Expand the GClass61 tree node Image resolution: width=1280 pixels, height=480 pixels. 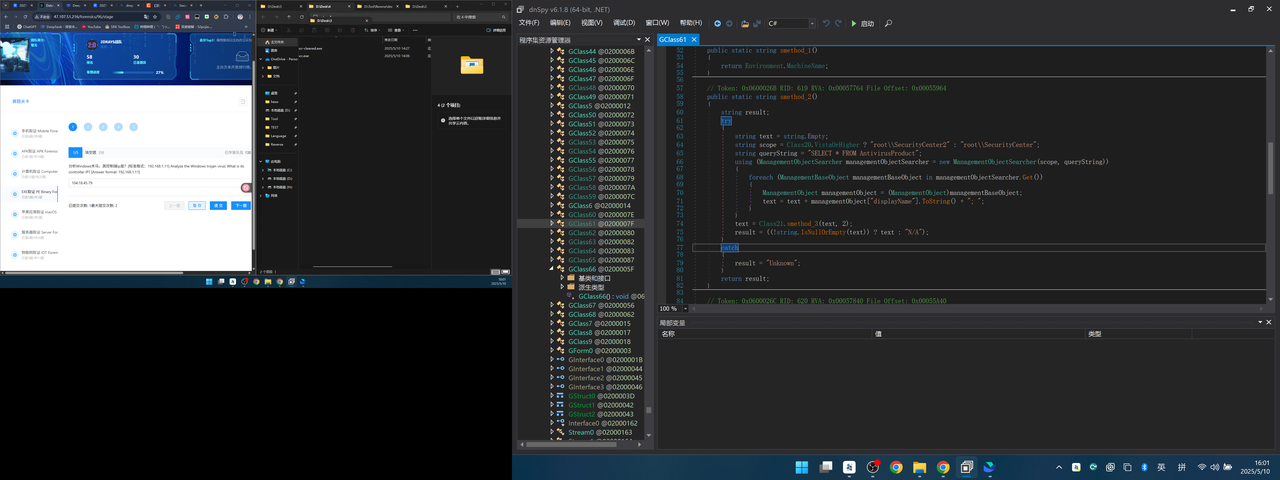[551, 224]
